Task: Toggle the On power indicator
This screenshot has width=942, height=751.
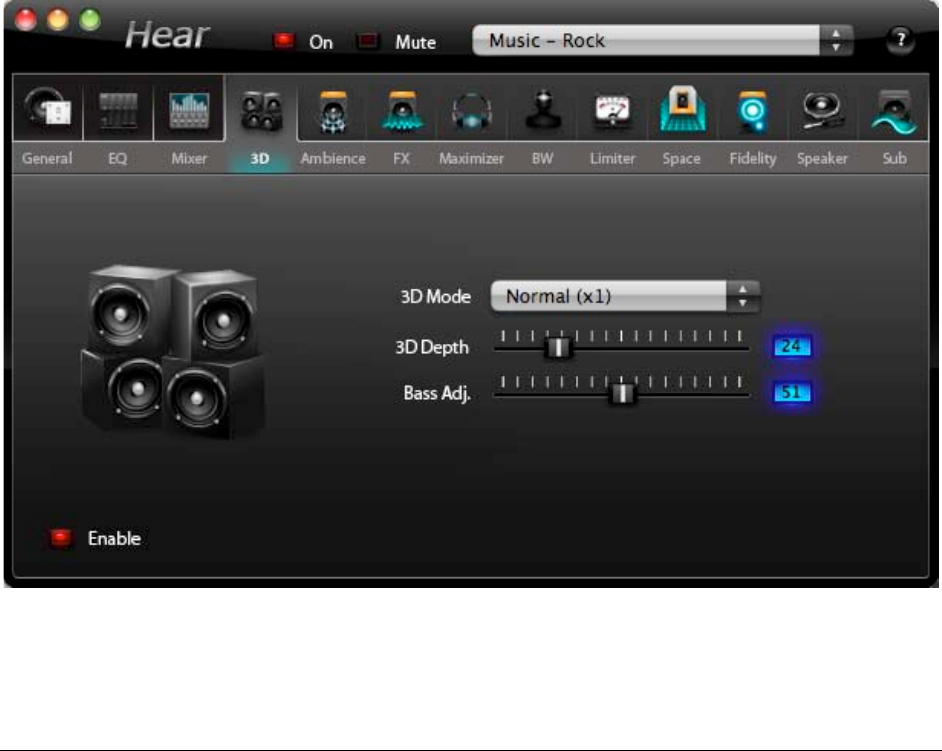Action: pyautogui.click(x=284, y=41)
